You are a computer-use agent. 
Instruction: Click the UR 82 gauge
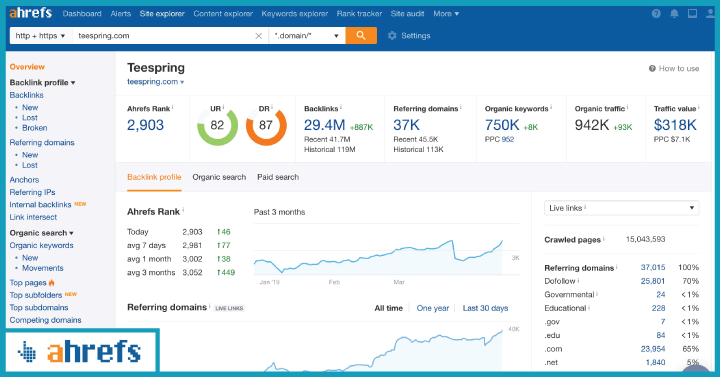click(x=217, y=125)
